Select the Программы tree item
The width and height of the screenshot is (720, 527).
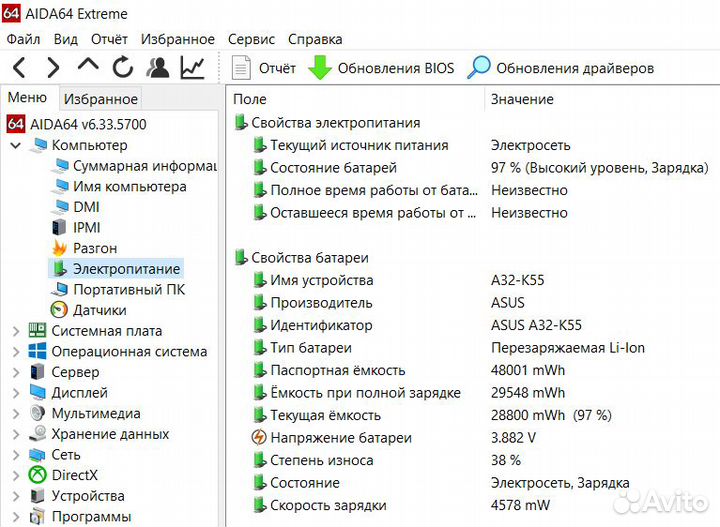91,516
